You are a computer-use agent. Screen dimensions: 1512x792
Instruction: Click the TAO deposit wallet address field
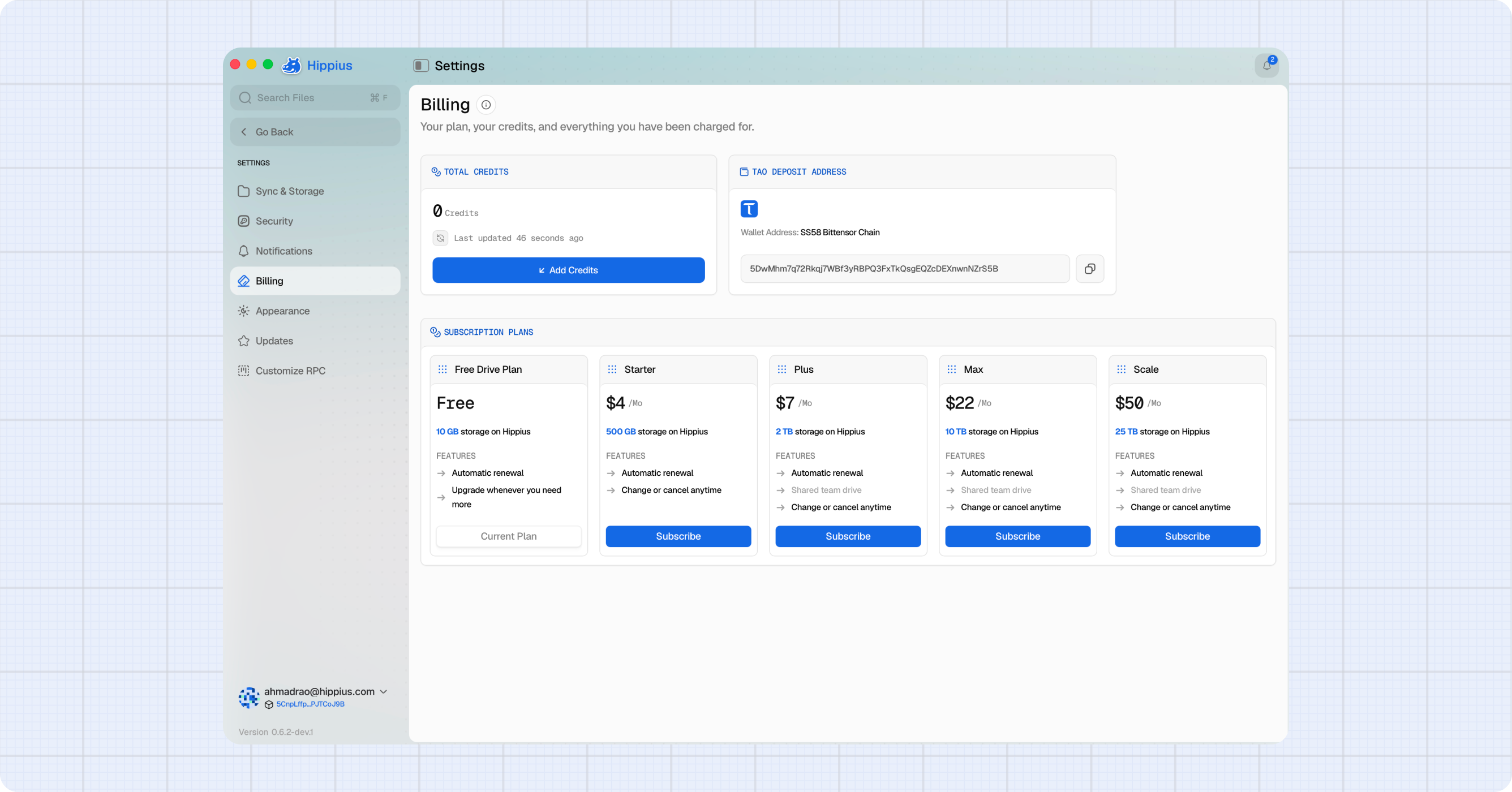905,269
